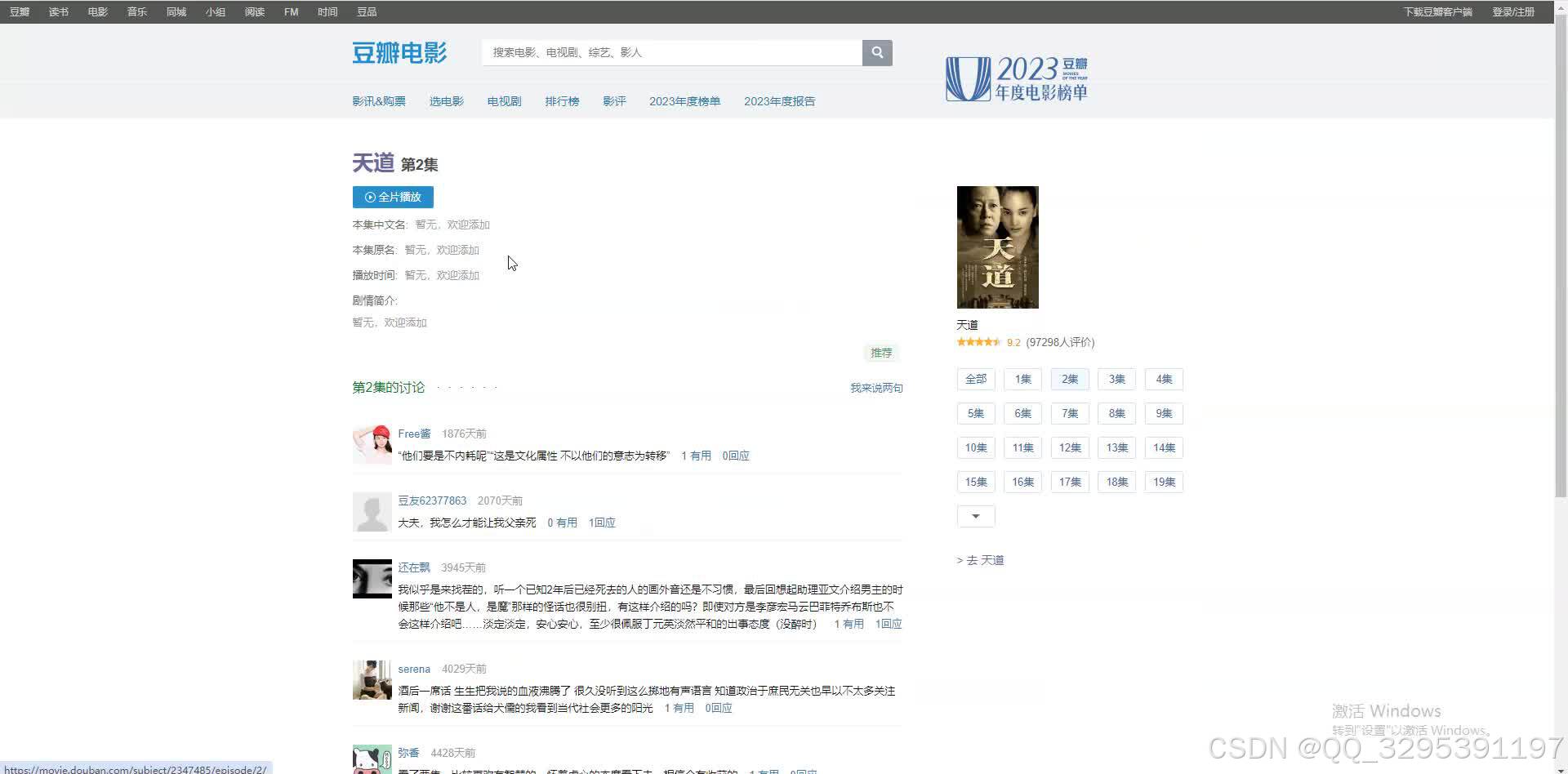Open user Free酱's profile name
Image resolution: width=1568 pixels, height=774 pixels.
[414, 434]
